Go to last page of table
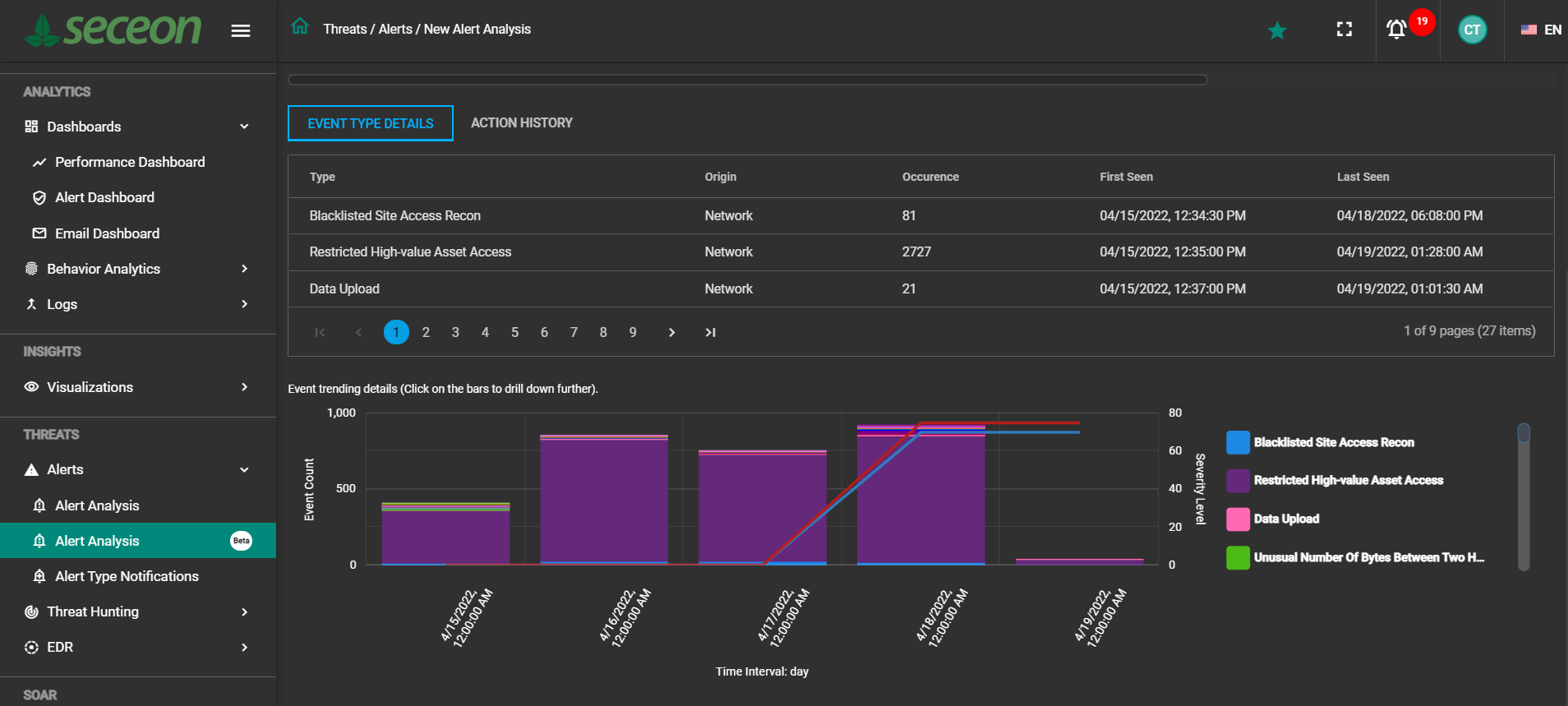The height and width of the screenshot is (706, 1568). click(x=710, y=332)
